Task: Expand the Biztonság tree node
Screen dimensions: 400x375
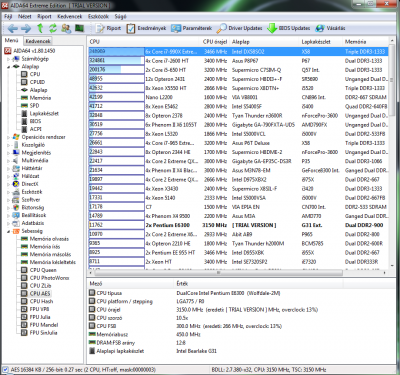Action: coord(8,207)
